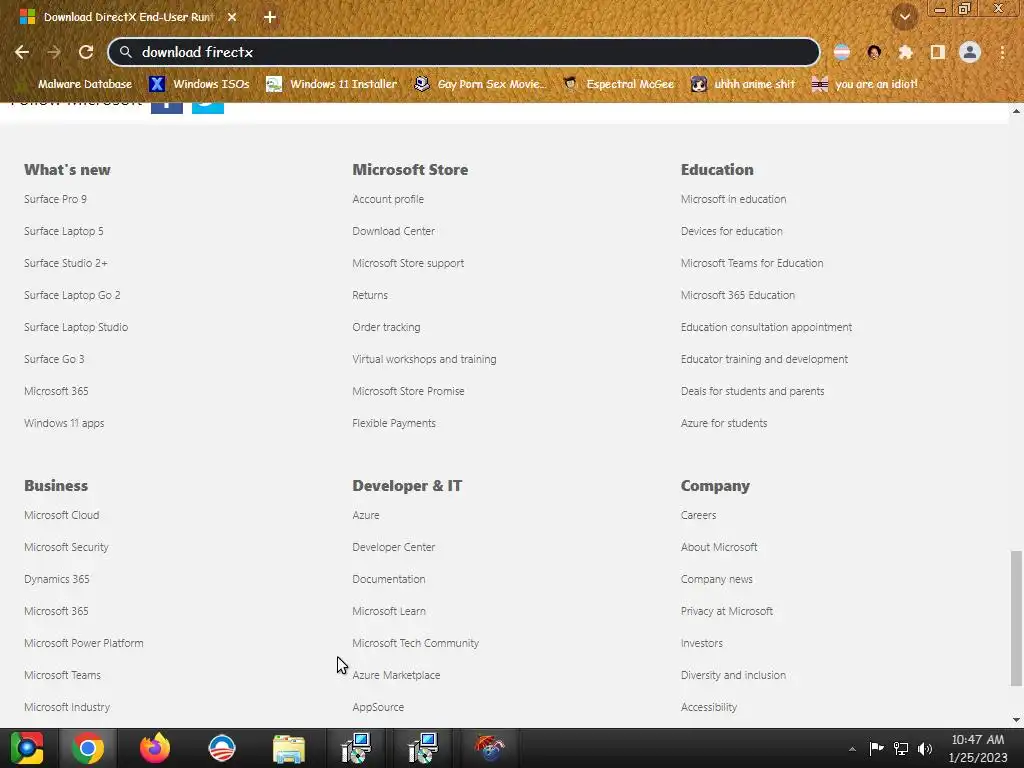Open the Microsoft in education link
The width and height of the screenshot is (1024, 768).
pyautogui.click(x=733, y=199)
